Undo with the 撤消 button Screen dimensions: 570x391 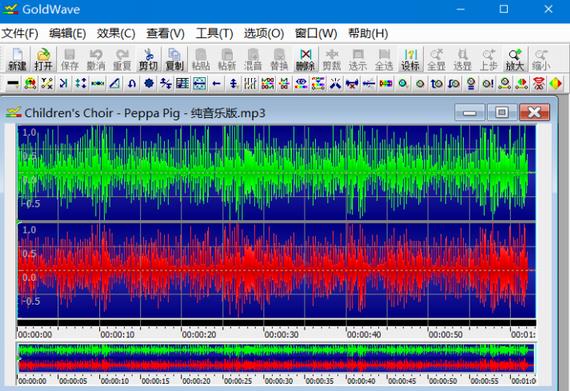pos(96,59)
